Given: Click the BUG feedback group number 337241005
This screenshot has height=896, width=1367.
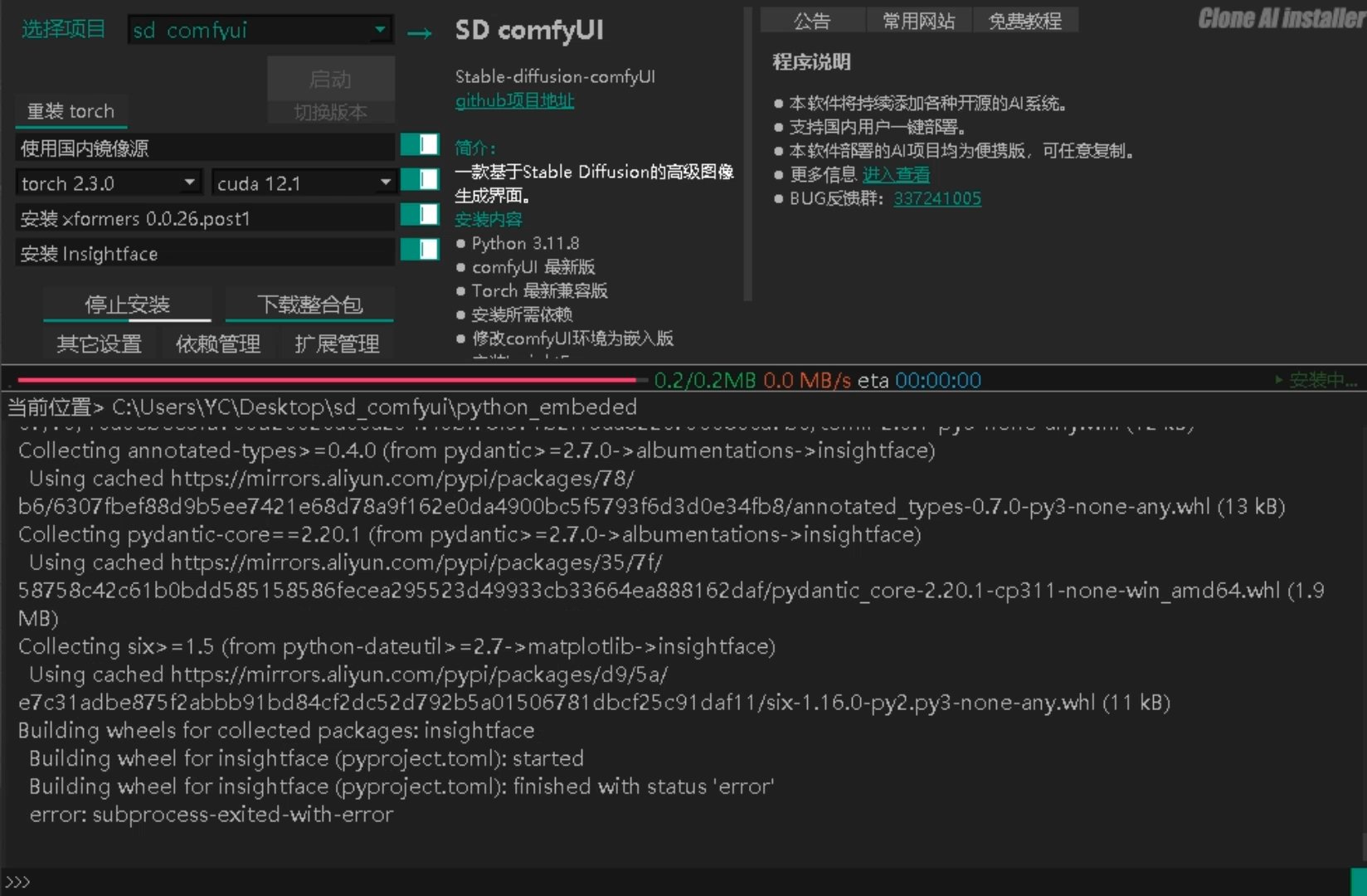Looking at the screenshot, I should click(937, 198).
